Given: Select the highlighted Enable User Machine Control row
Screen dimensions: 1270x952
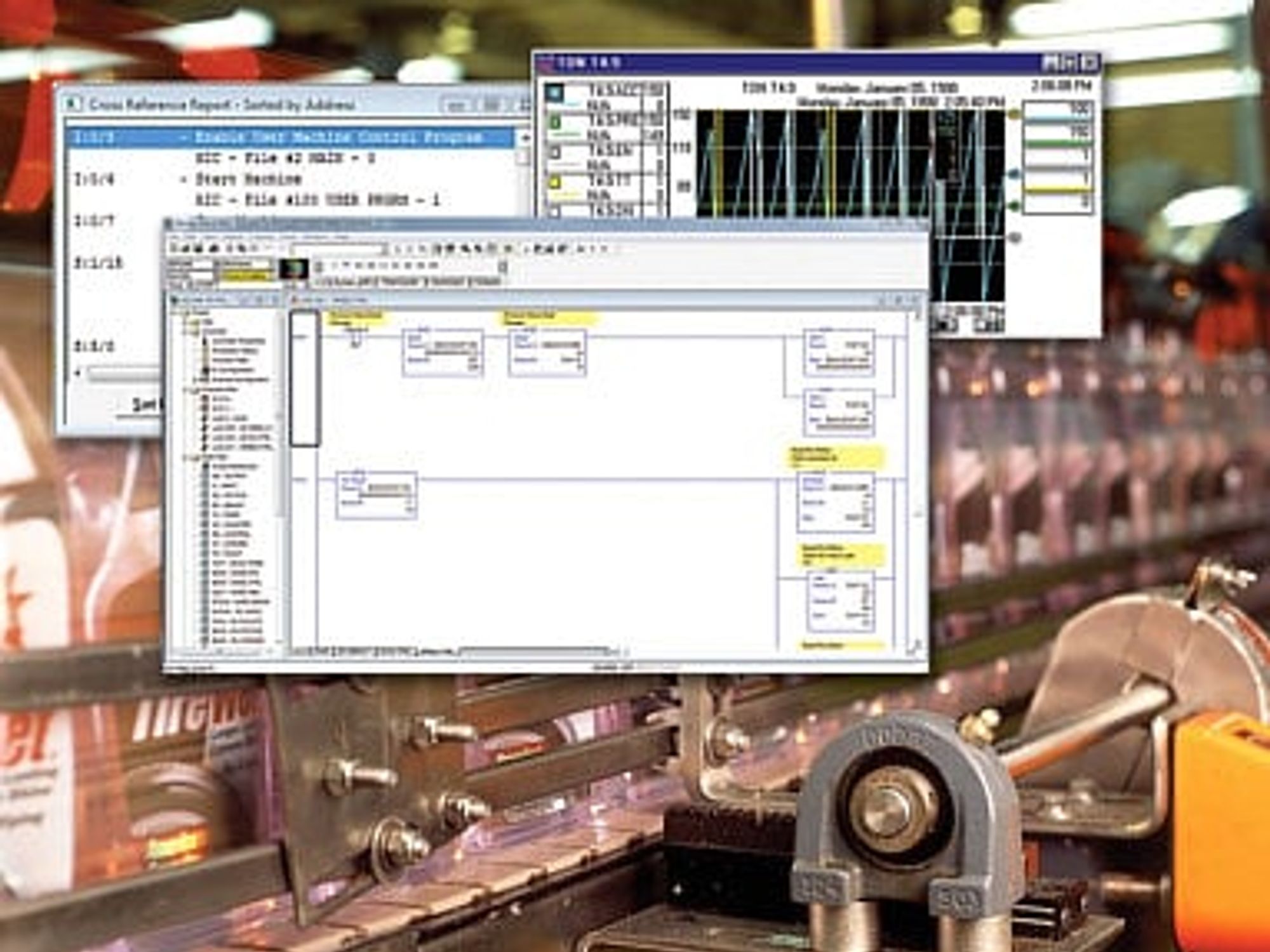Looking at the screenshot, I should [292, 137].
